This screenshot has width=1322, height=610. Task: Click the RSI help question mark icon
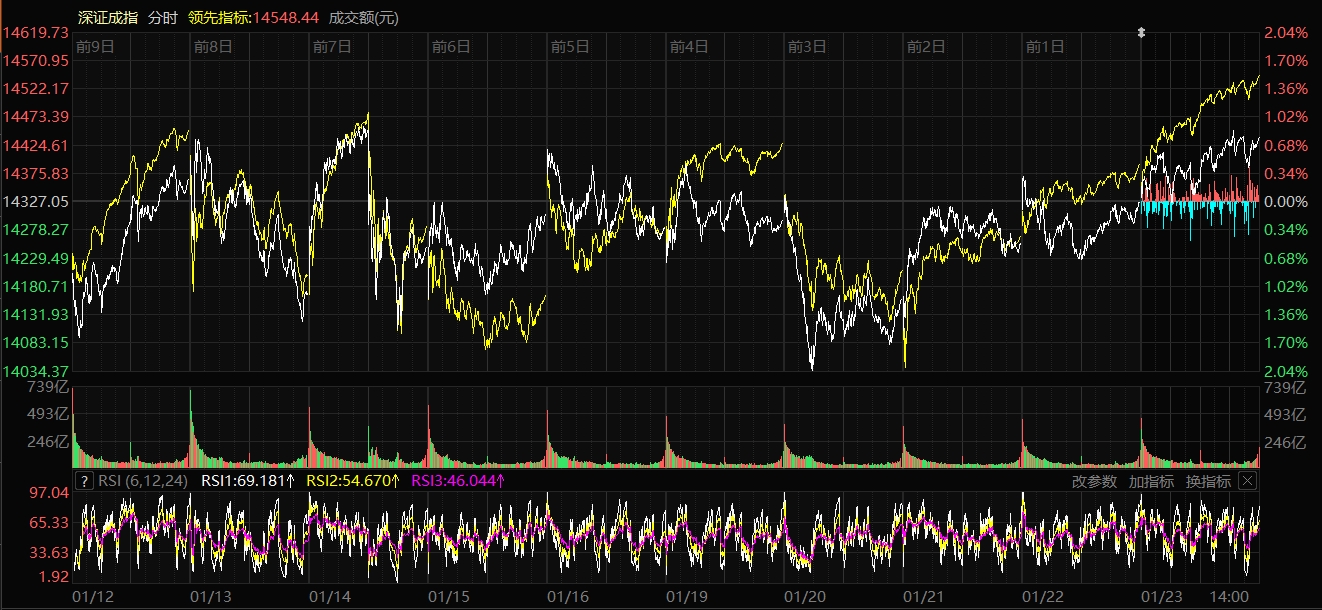pyautogui.click(x=84, y=481)
